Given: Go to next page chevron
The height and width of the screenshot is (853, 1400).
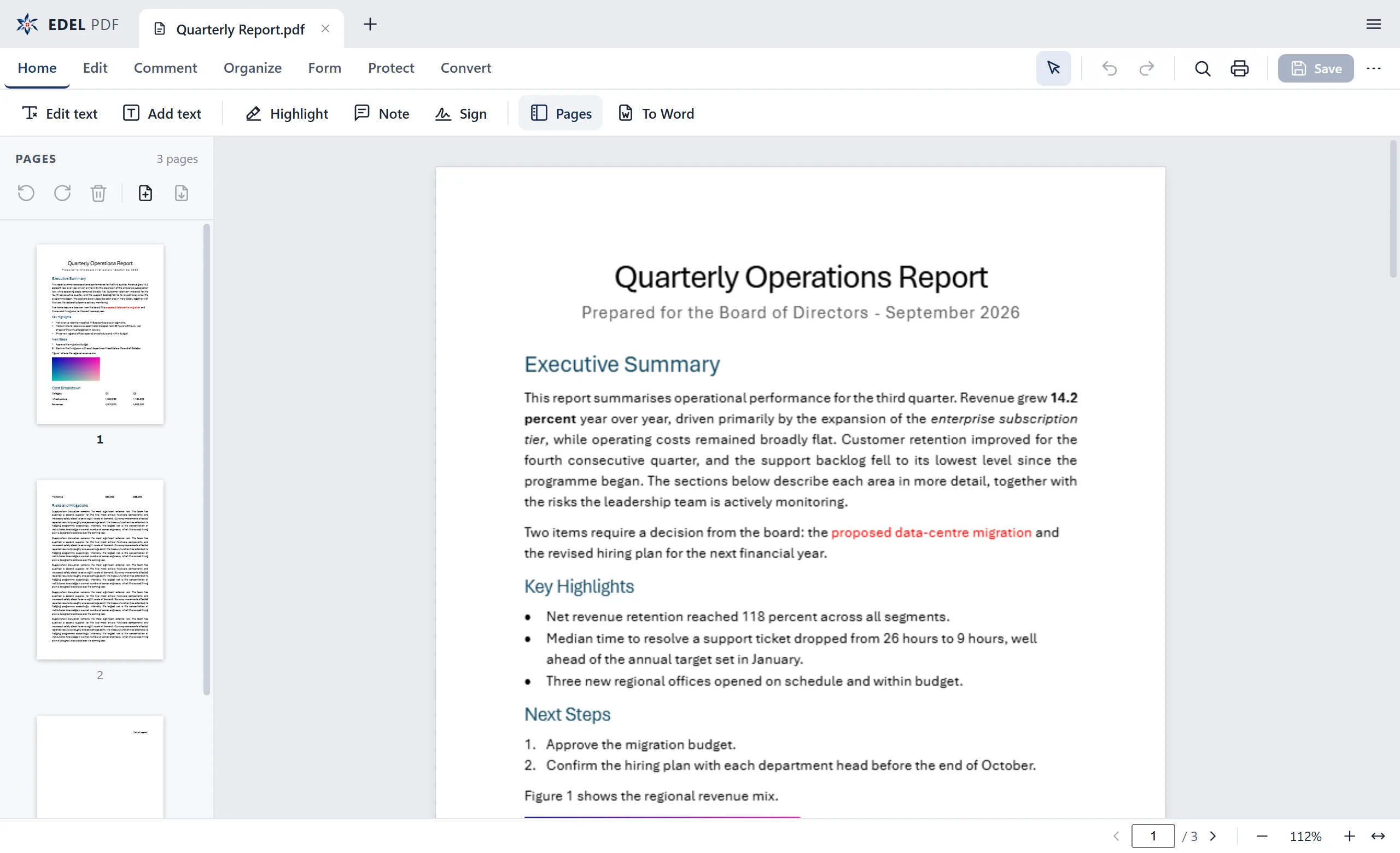Looking at the screenshot, I should click(1213, 836).
